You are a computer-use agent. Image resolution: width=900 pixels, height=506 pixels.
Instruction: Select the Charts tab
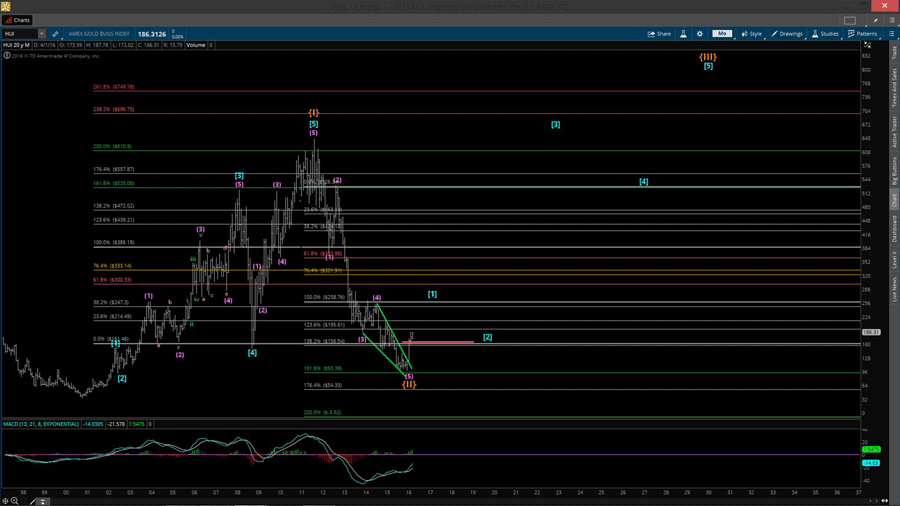tap(18, 20)
